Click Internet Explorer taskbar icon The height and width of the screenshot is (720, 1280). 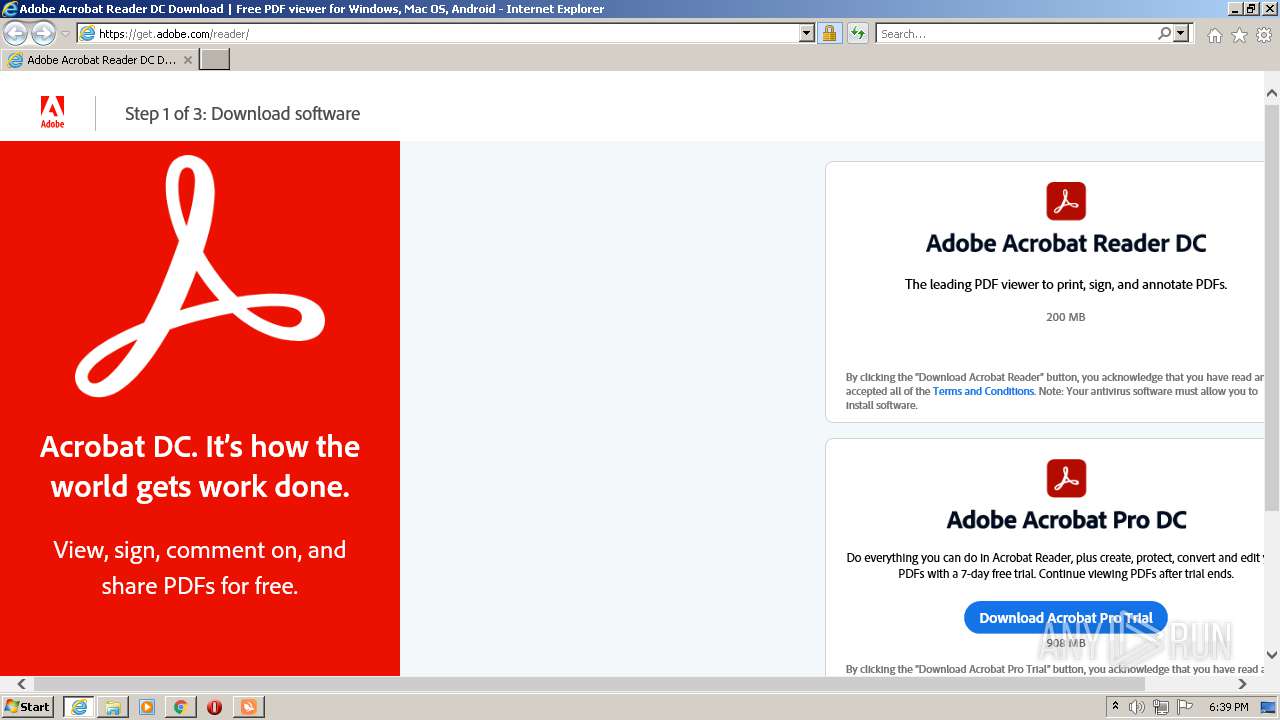click(79, 707)
